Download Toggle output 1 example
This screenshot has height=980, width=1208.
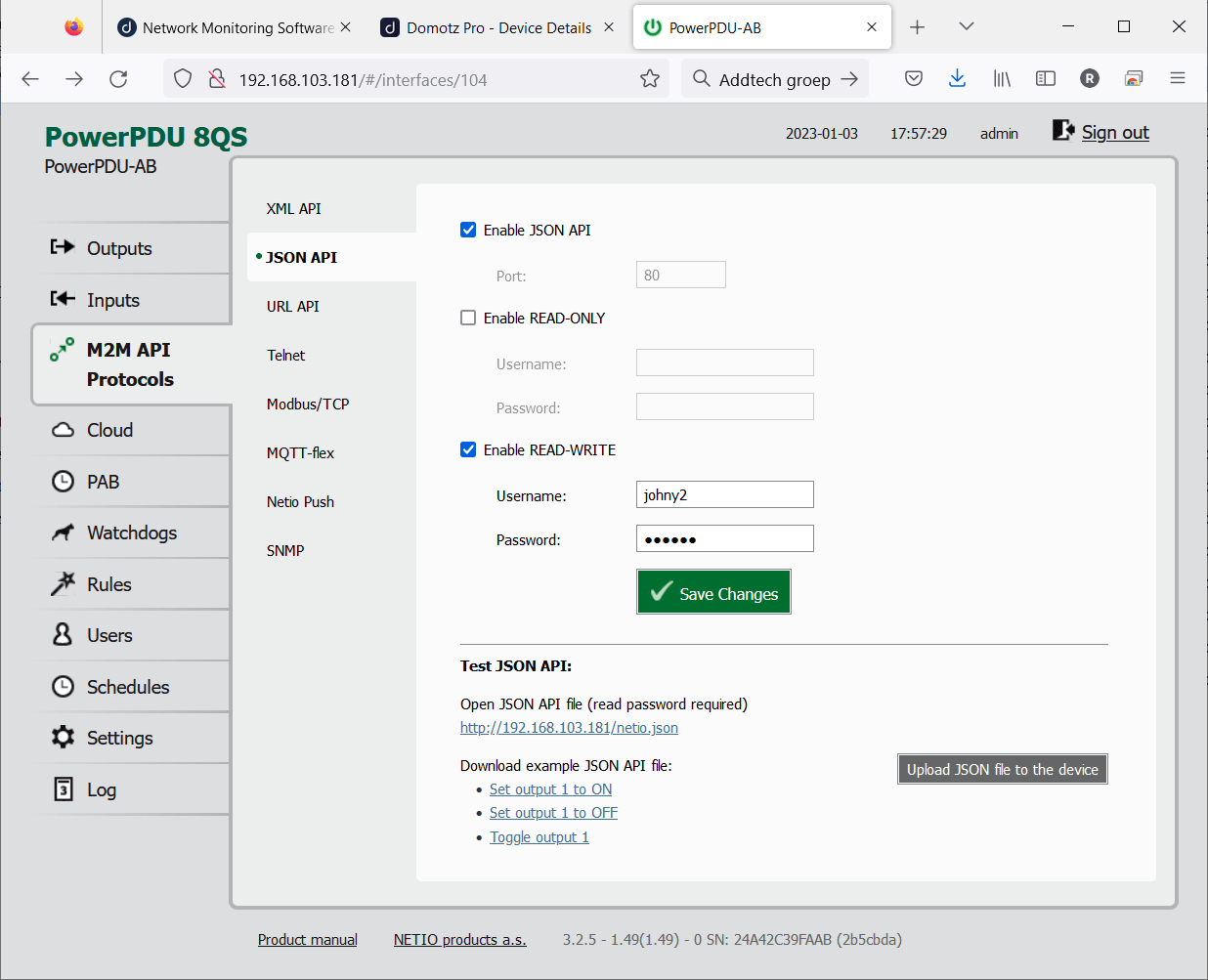coord(539,837)
